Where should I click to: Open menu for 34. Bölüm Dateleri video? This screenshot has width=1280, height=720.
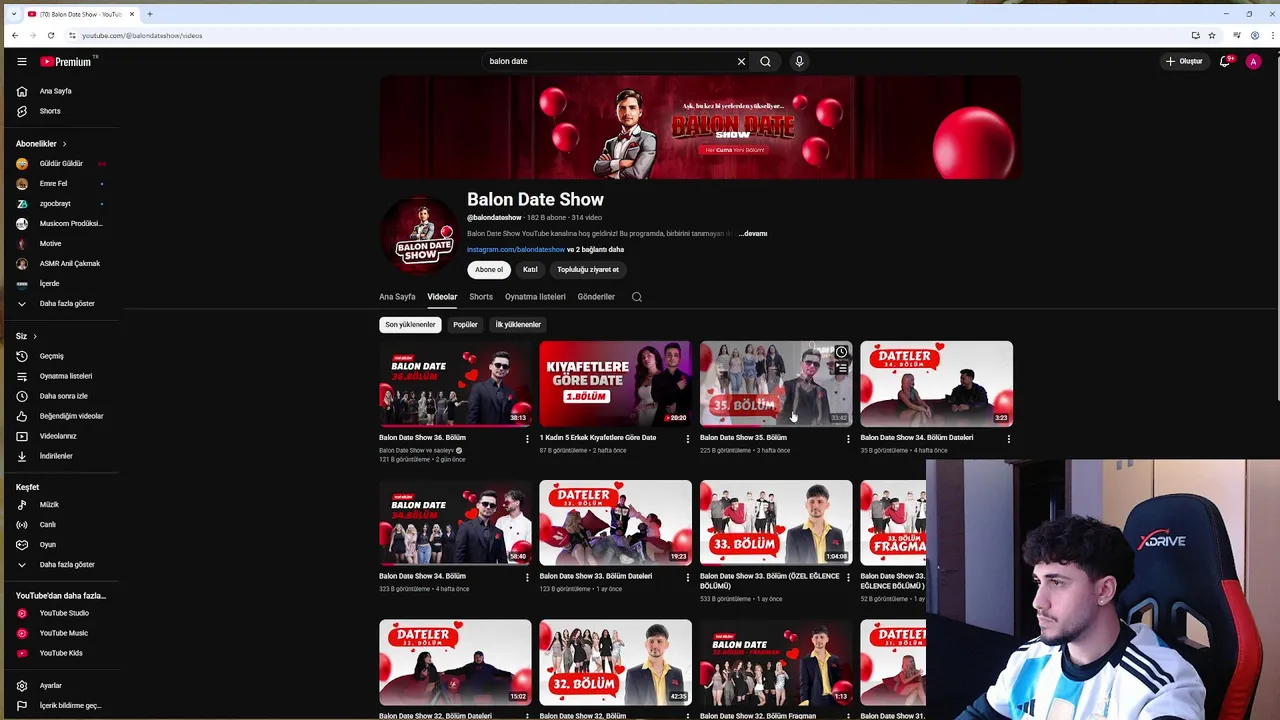point(1008,438)
